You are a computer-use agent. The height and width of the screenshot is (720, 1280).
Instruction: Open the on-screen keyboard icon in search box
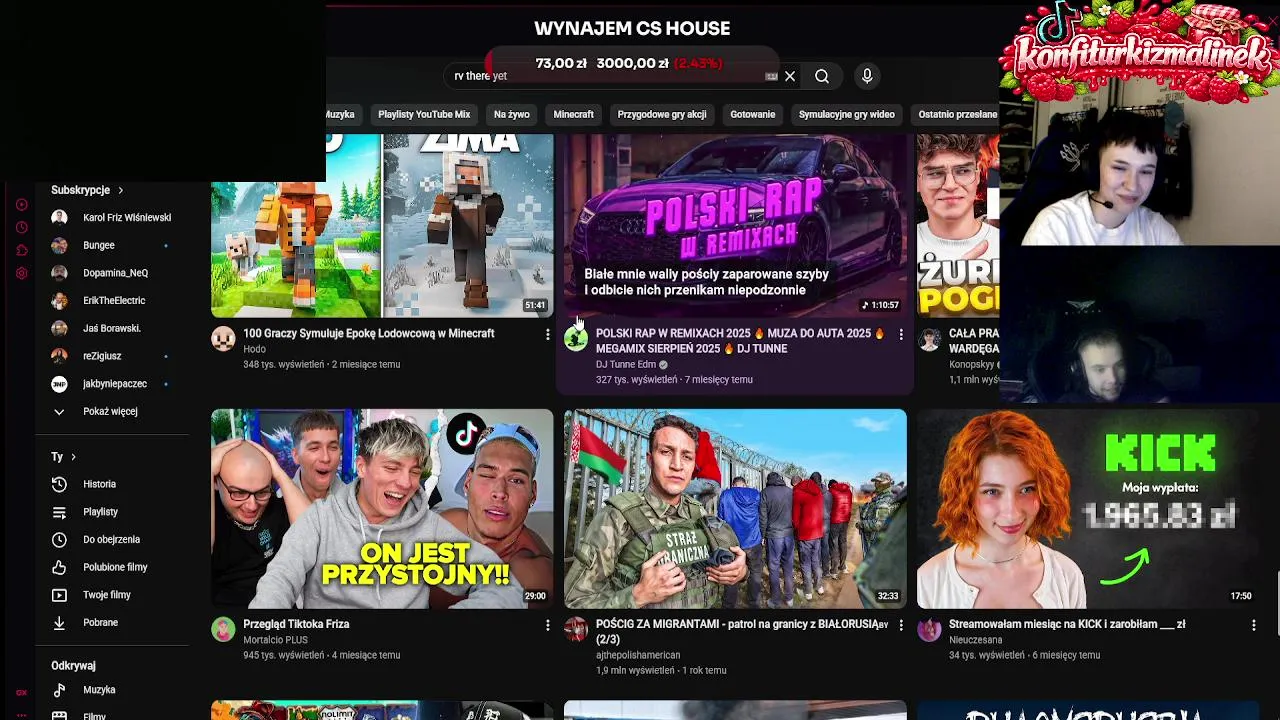coord(771,76)
